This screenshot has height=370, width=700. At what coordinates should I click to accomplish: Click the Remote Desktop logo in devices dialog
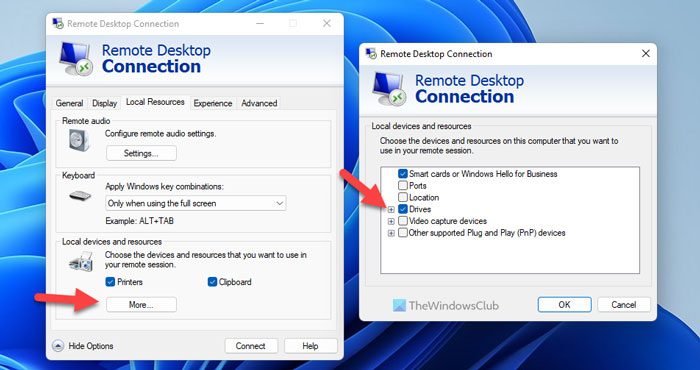tap(389, 89)
